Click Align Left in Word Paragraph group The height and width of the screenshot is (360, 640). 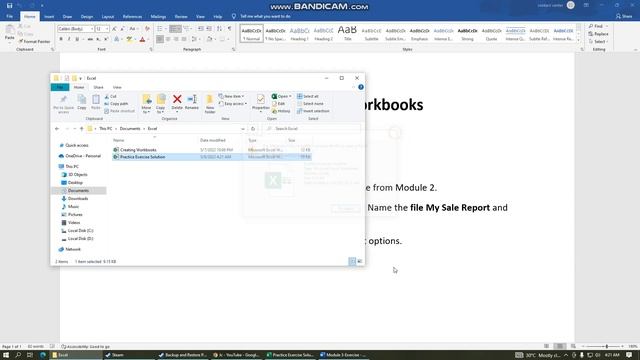(x=160, y=39)
